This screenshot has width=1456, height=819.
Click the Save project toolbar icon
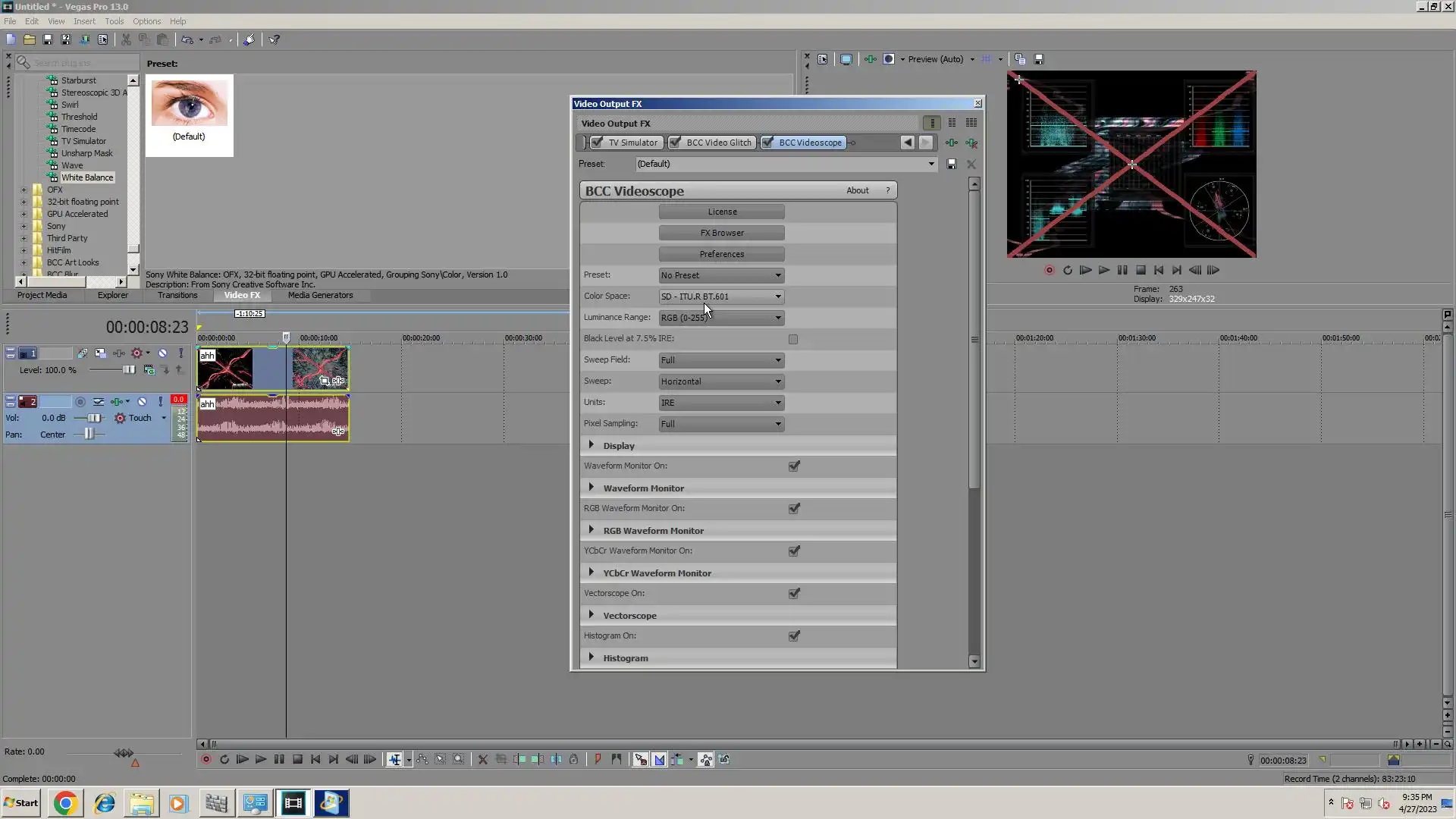[x=48, y=39]
